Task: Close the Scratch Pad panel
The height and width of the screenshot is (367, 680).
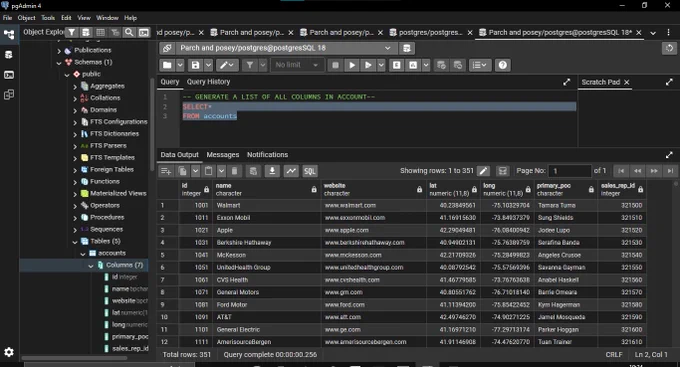Action: click(x=627, y=82)
